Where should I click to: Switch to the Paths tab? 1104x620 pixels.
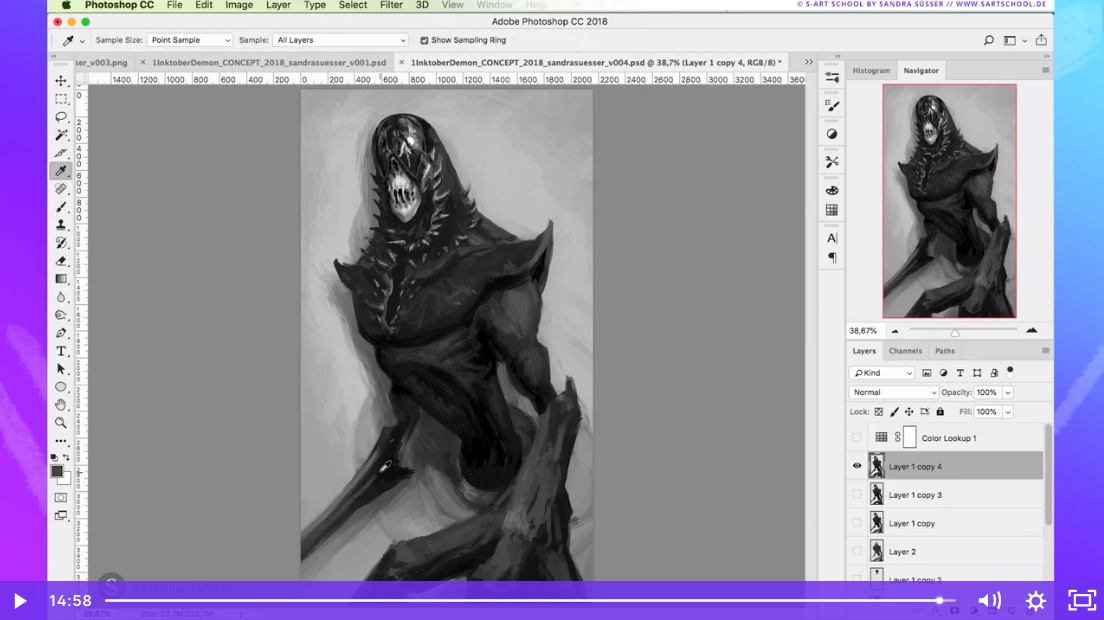(x=945, y=350)
